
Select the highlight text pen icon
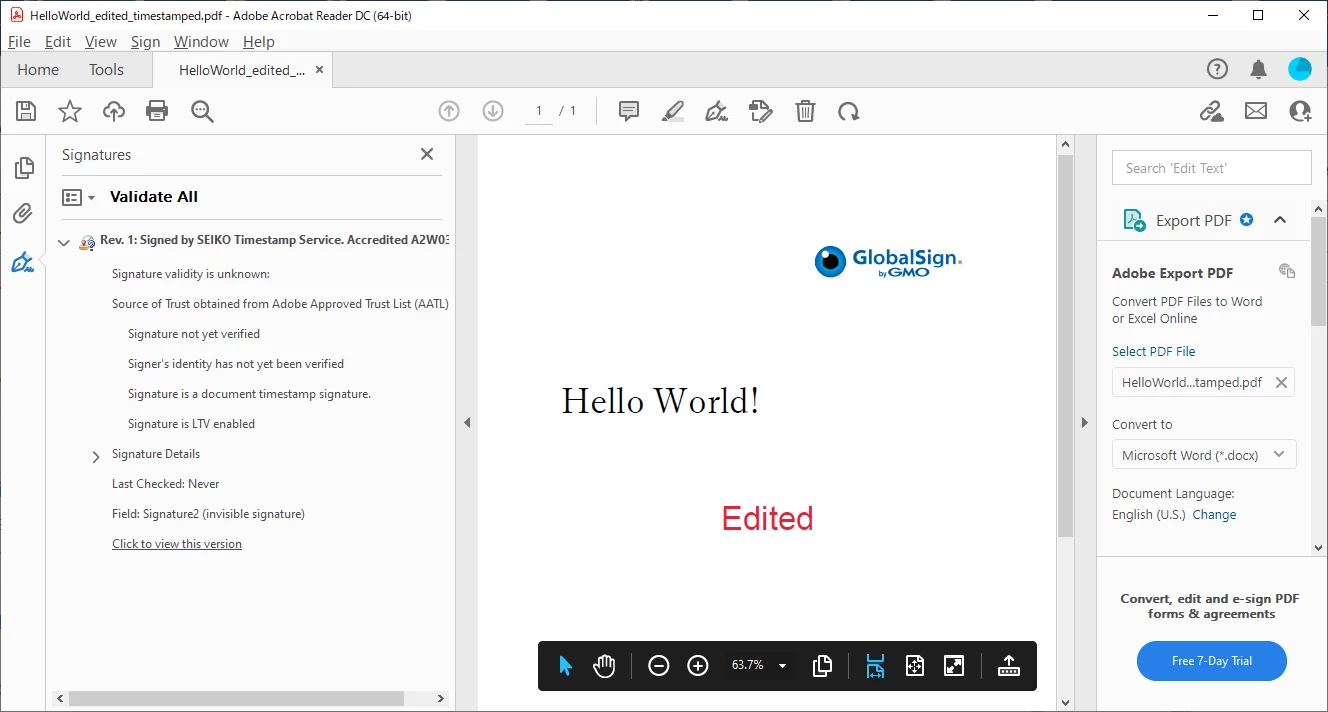tap(673, 111)
